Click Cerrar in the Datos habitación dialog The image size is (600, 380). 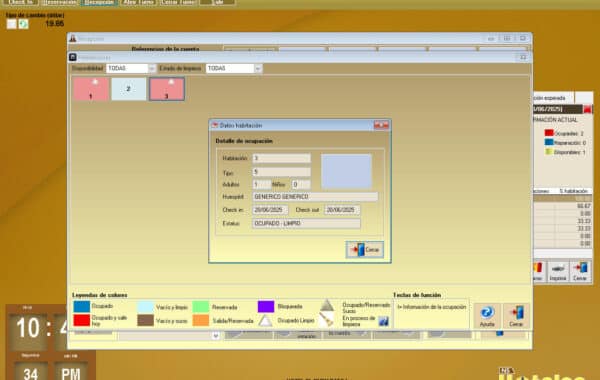click(x=365, y=250)
